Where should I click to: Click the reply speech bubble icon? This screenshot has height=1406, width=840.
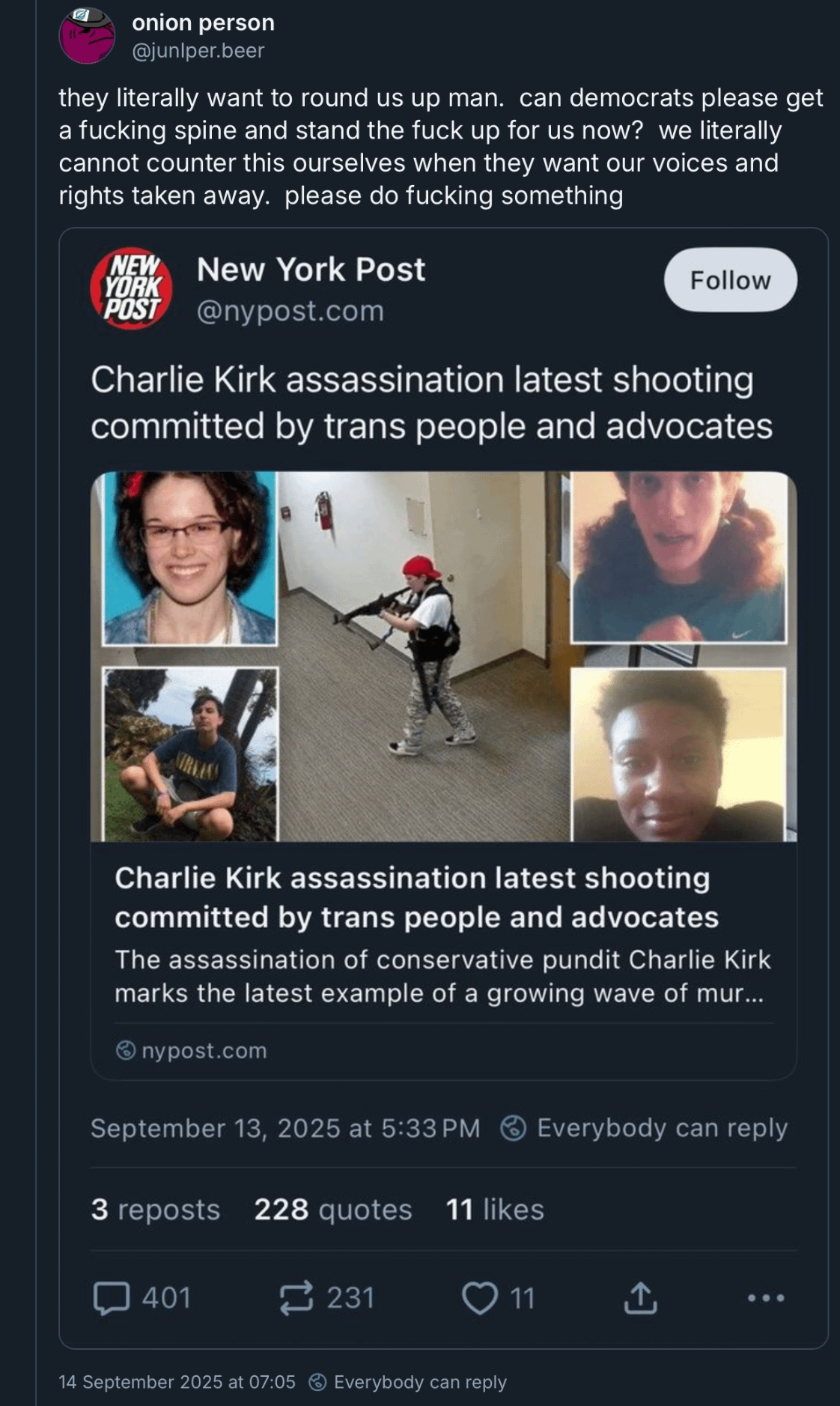pyautogui.click(x=112, y=1298)
